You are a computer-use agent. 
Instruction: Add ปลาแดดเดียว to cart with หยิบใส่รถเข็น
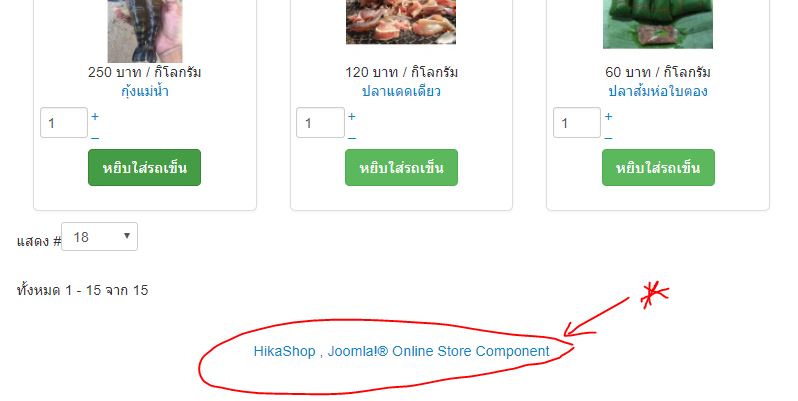402,167
